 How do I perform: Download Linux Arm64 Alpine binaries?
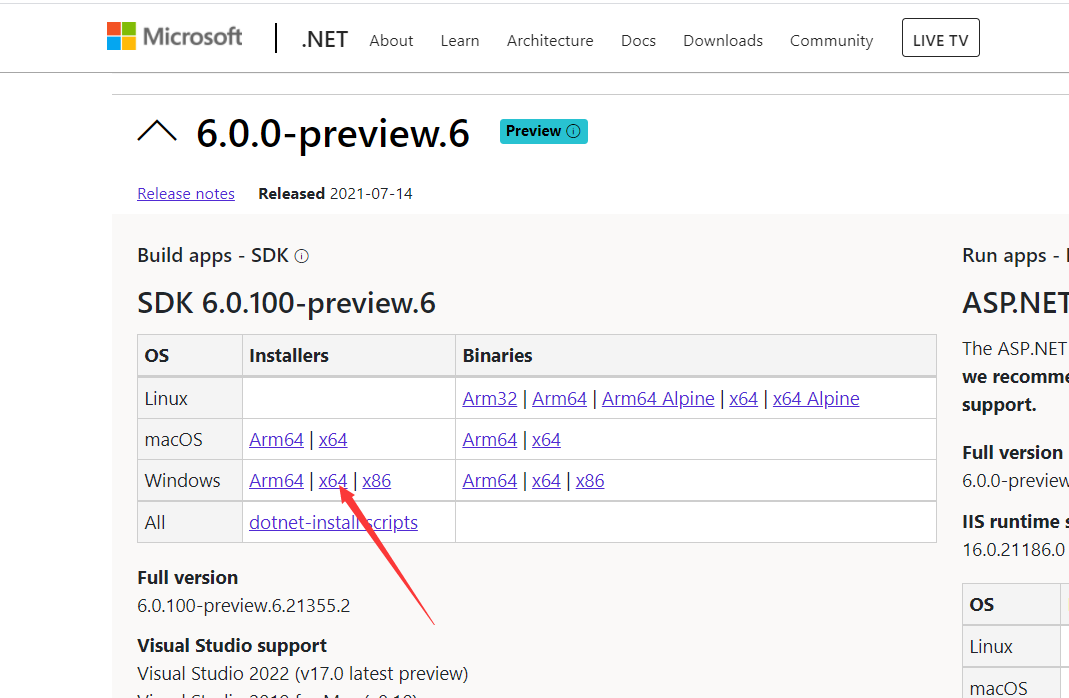tap(658, 399)
